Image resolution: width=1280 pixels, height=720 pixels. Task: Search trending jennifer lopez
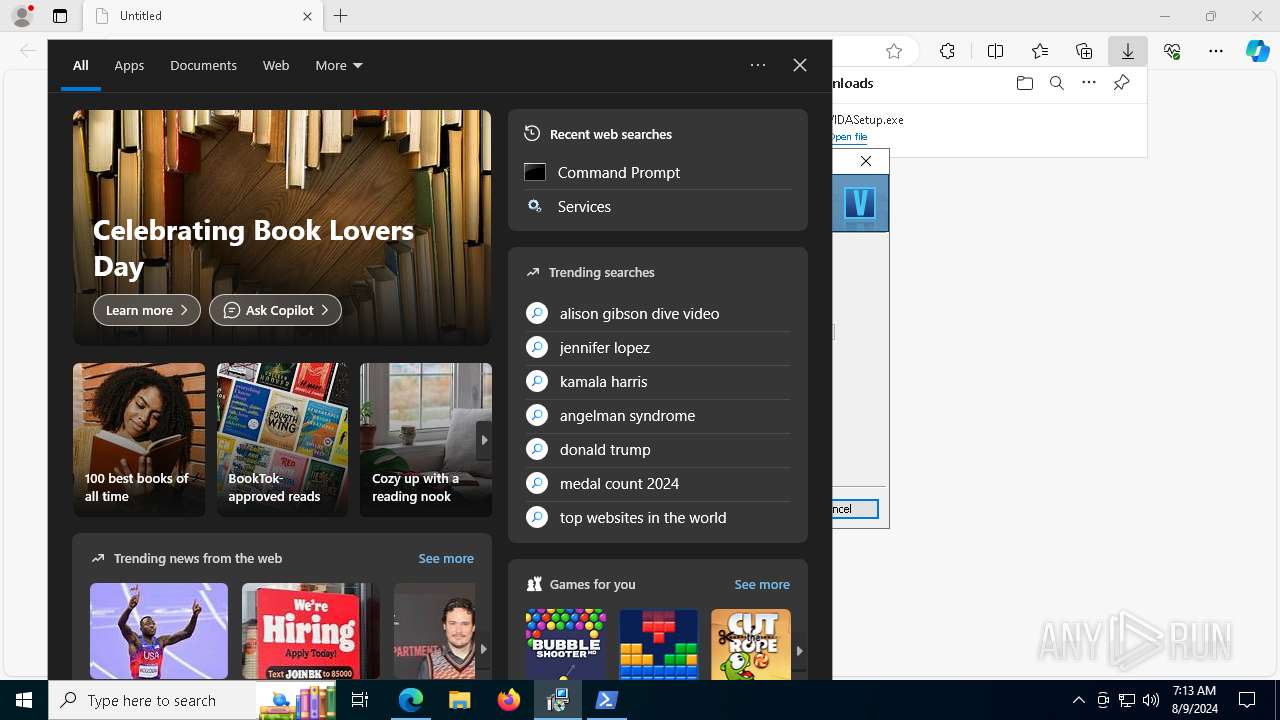(x=658, y=347)
